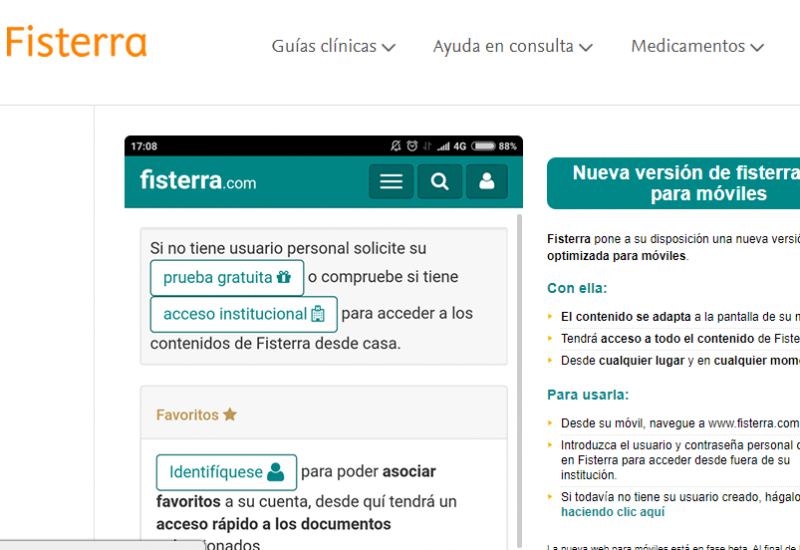
Task: Click the Favoritos star icon
Action: tap(230, 414)
